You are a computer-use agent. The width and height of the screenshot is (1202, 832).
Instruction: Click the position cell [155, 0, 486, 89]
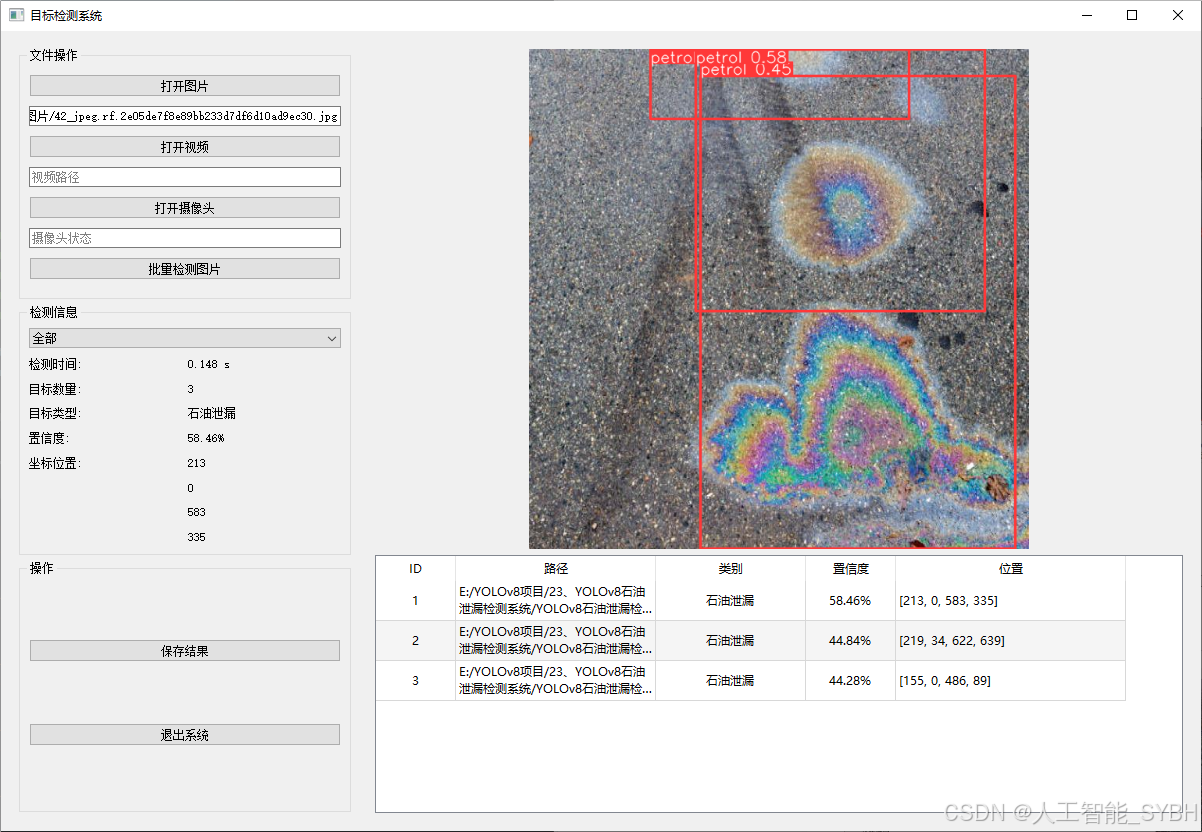(x=1010, y=681)
